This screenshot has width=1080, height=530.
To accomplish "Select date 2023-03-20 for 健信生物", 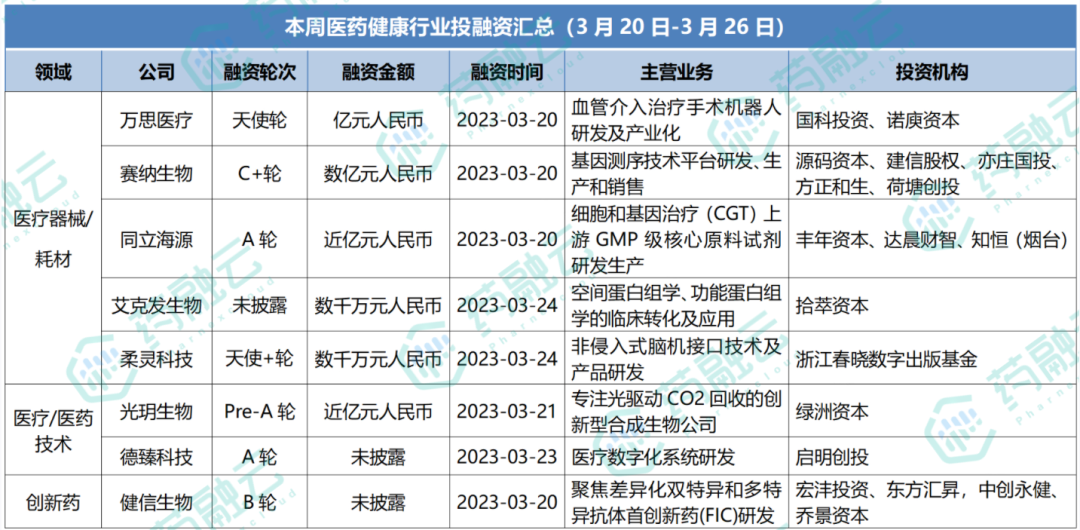I will coord(507,502).
